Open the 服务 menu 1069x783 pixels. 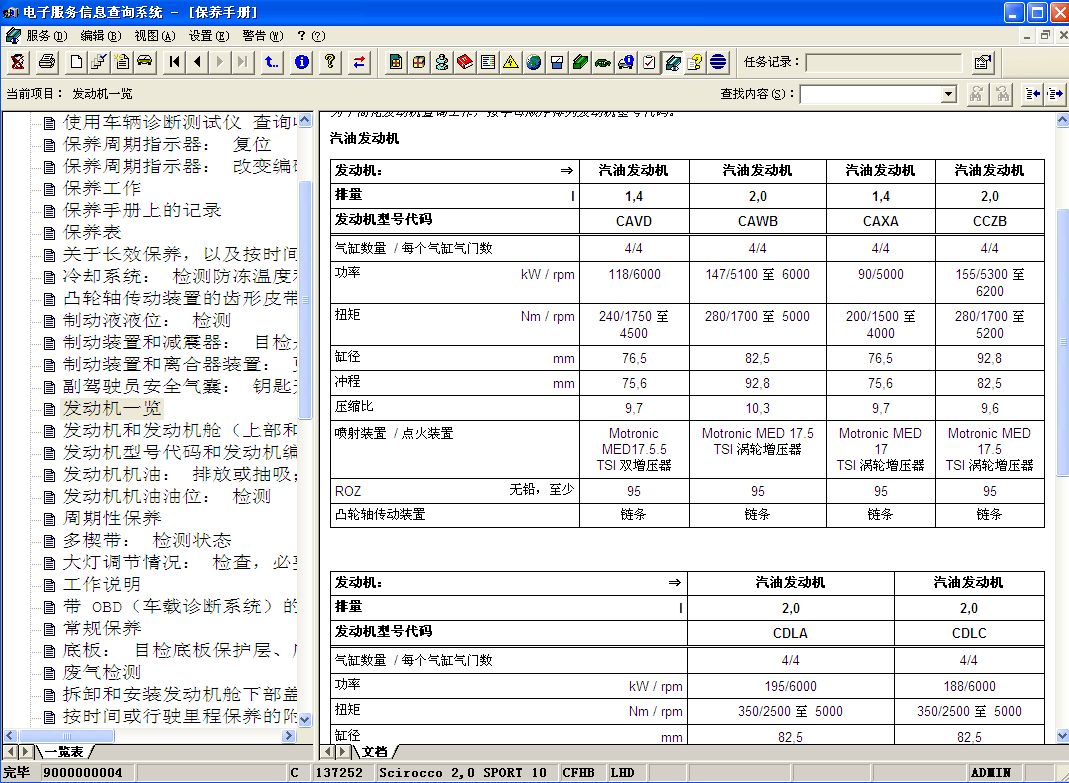(x=45, y=35)
